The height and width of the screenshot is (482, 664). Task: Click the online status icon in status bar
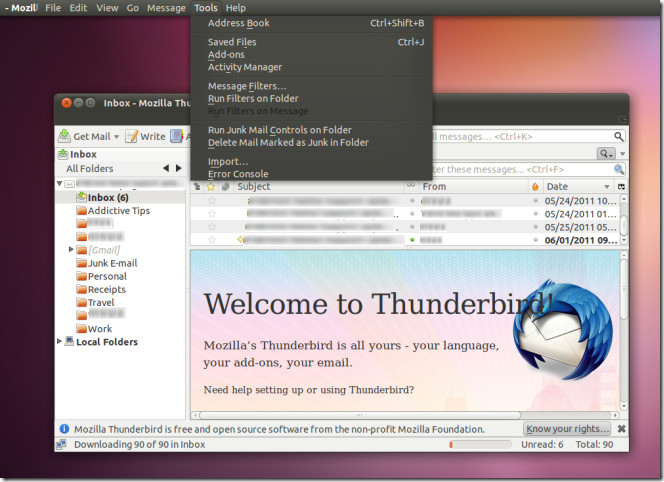click(61, 444)
